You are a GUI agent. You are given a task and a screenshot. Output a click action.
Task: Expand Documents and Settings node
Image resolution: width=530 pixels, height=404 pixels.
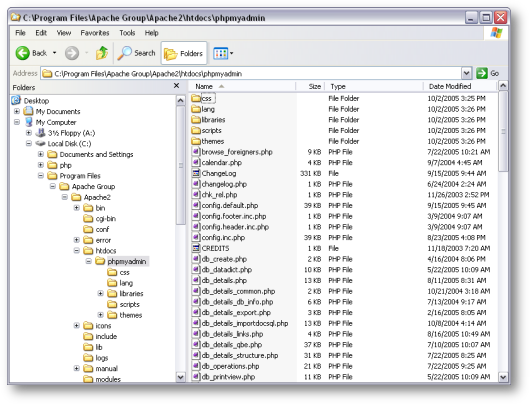coord(41,155)
